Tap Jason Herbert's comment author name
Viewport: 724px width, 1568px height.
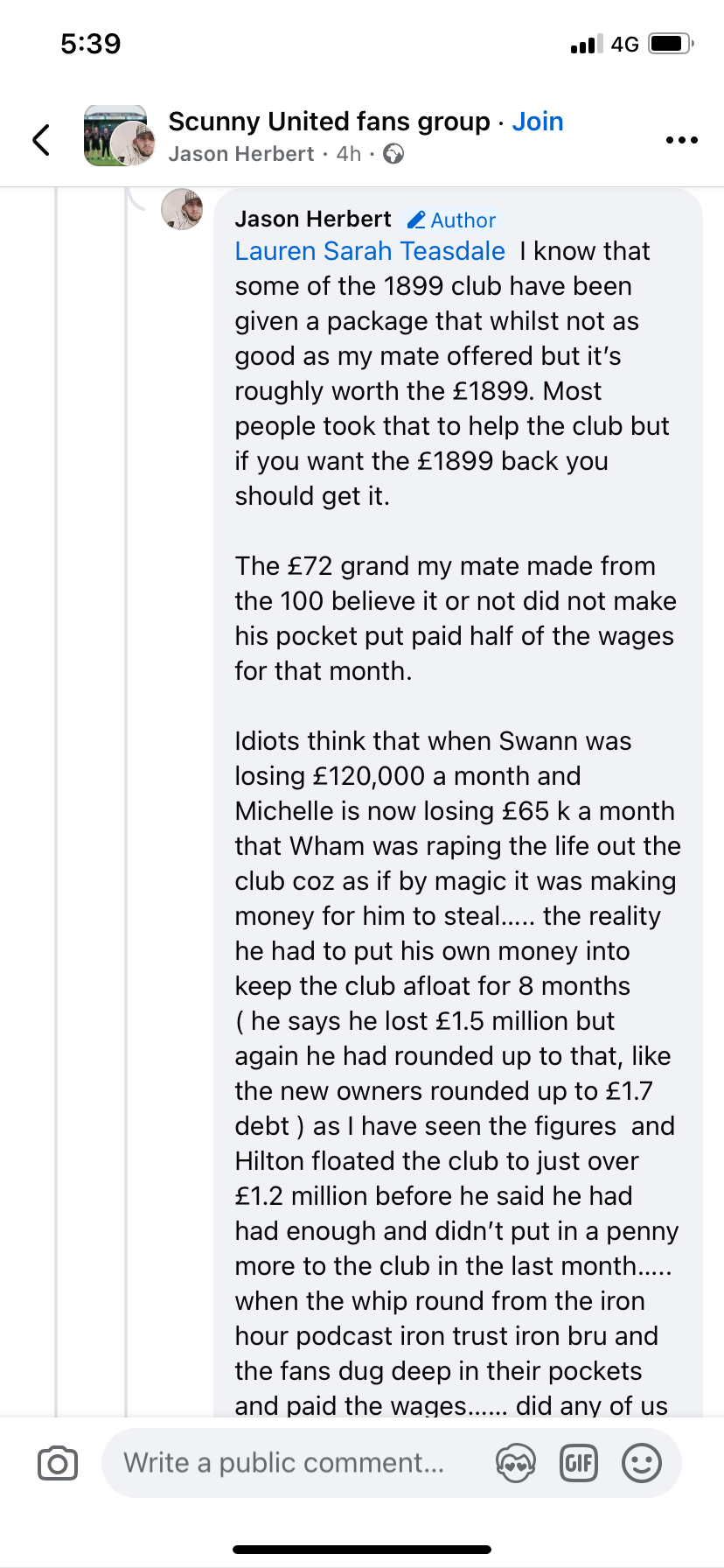tap(312, 220)
